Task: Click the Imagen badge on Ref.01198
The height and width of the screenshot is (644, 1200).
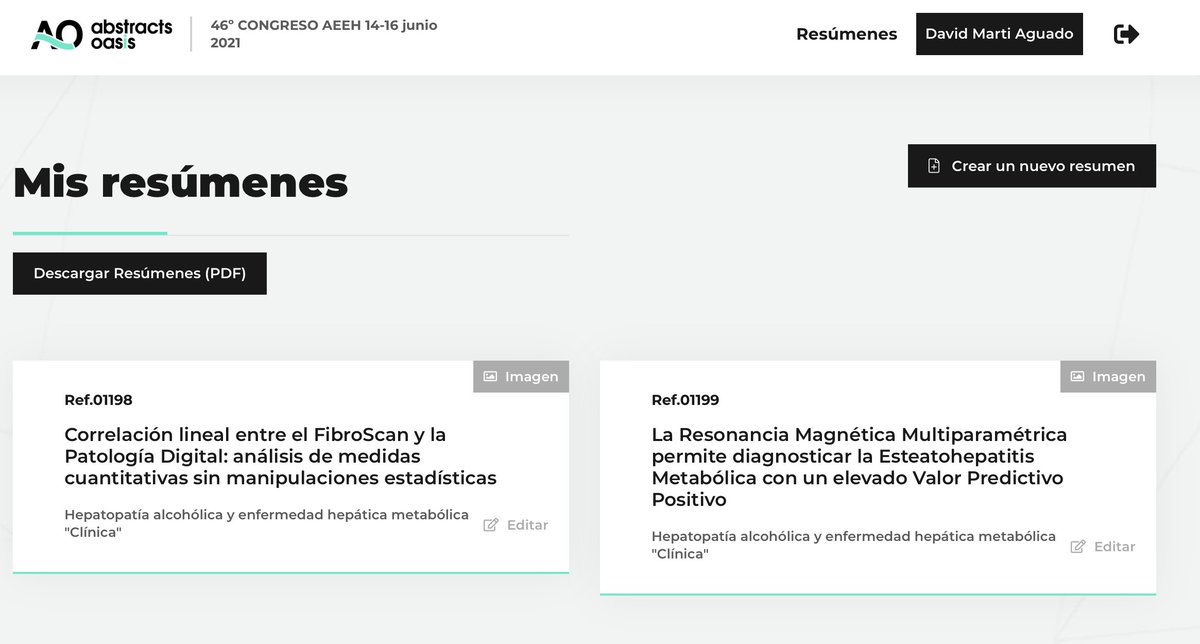Action: point(521,376)
